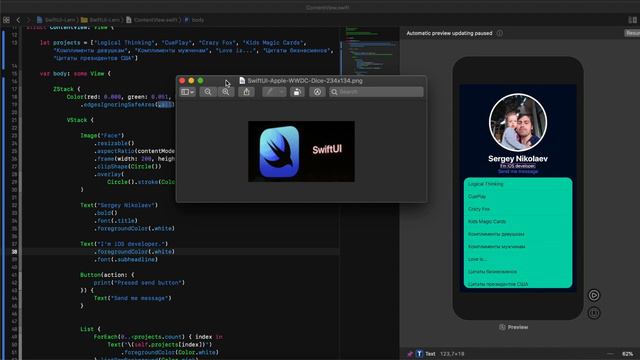640x360 pixels.
Task: Focus the Search field in Preview window
Action: pyautogui.click(x=376, y=92)
